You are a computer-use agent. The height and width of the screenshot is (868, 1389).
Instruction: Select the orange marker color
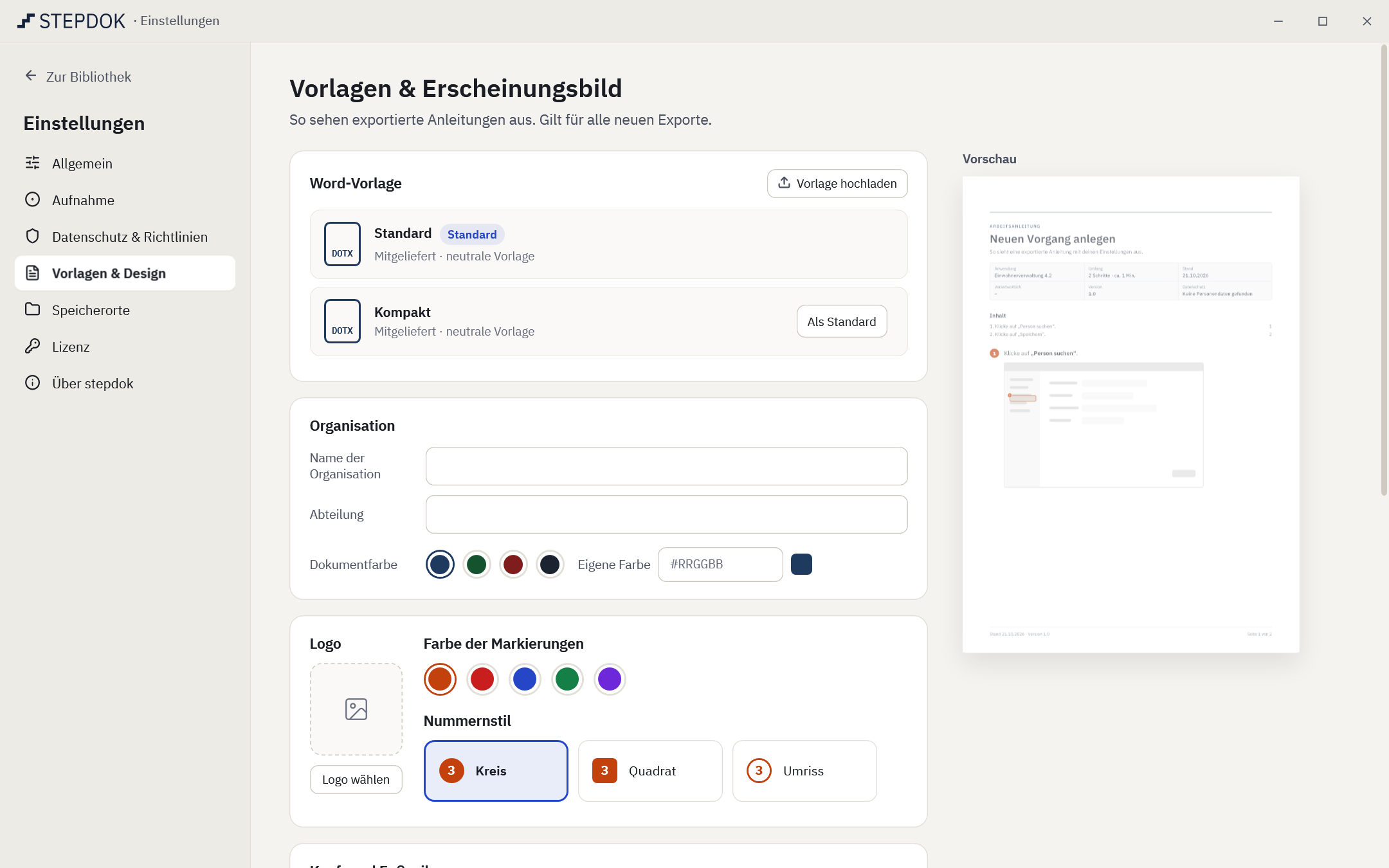pyautogui.click(x=440, y=679)
